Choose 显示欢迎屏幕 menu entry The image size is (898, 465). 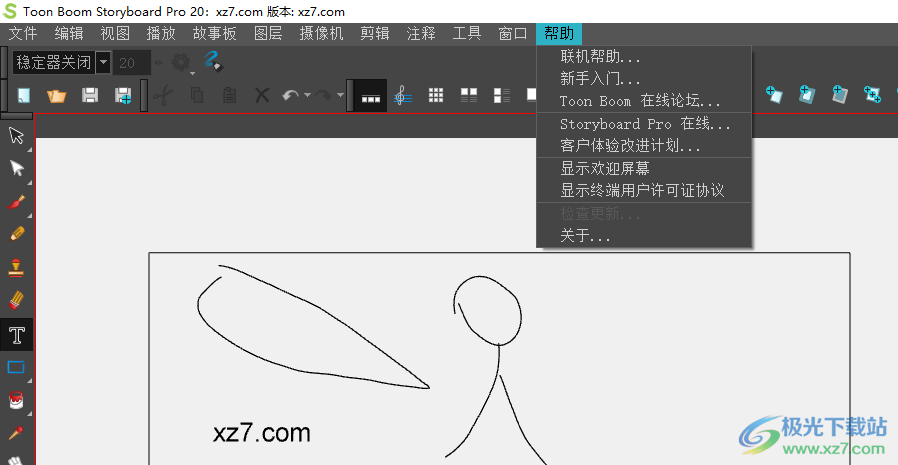pyautogui.click(x=644, y=168)
